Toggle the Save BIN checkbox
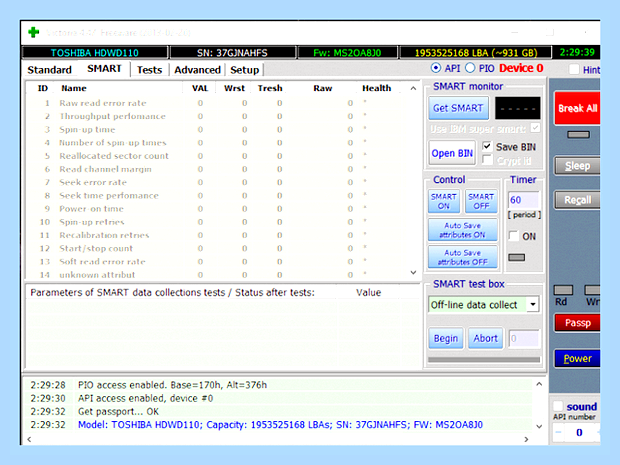620x465 pixels. click(487, 146)
